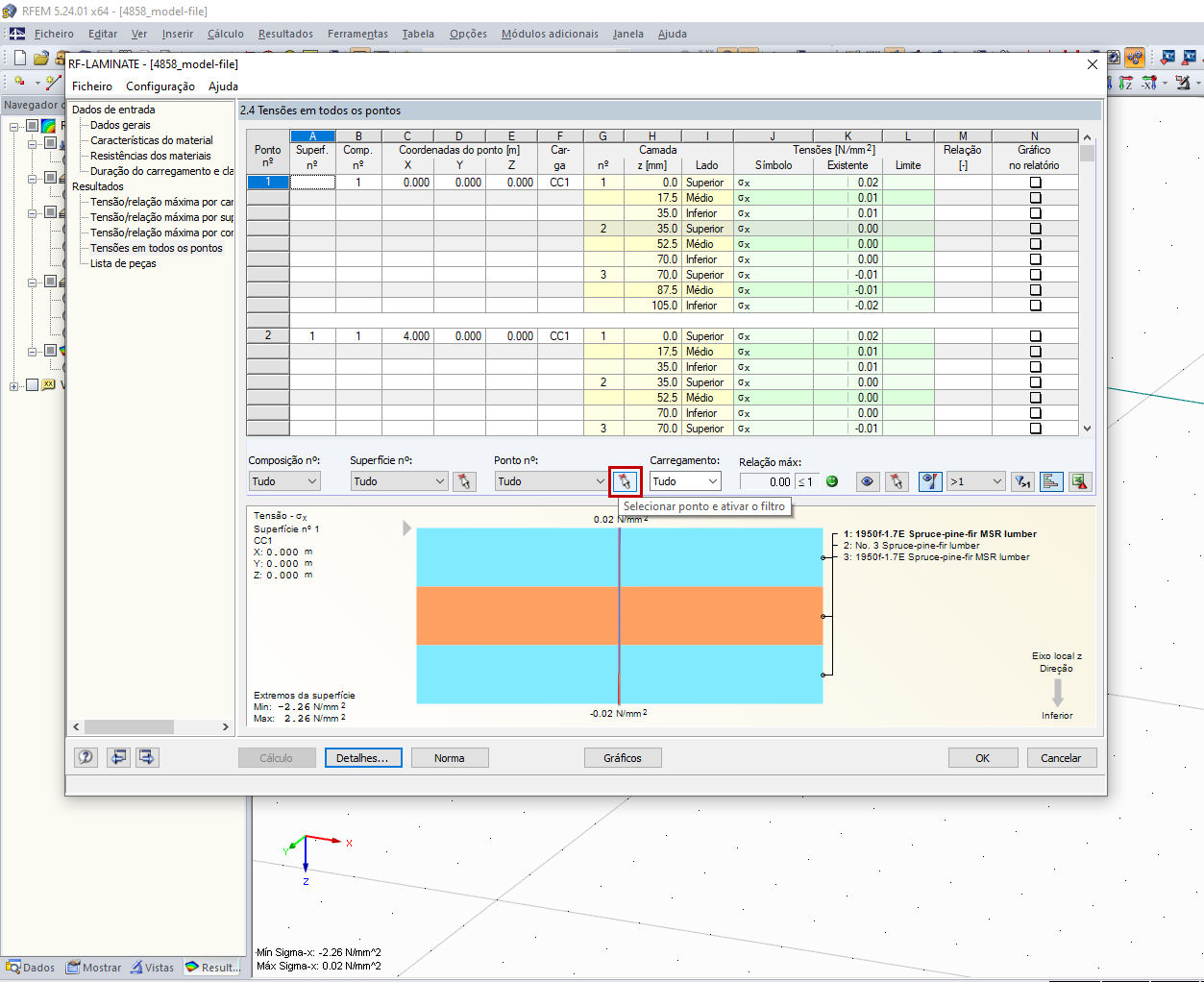Screen dimensions: 1204x982
Task: Switch to the Mostrar navigator tab
Action: (93, 968)
